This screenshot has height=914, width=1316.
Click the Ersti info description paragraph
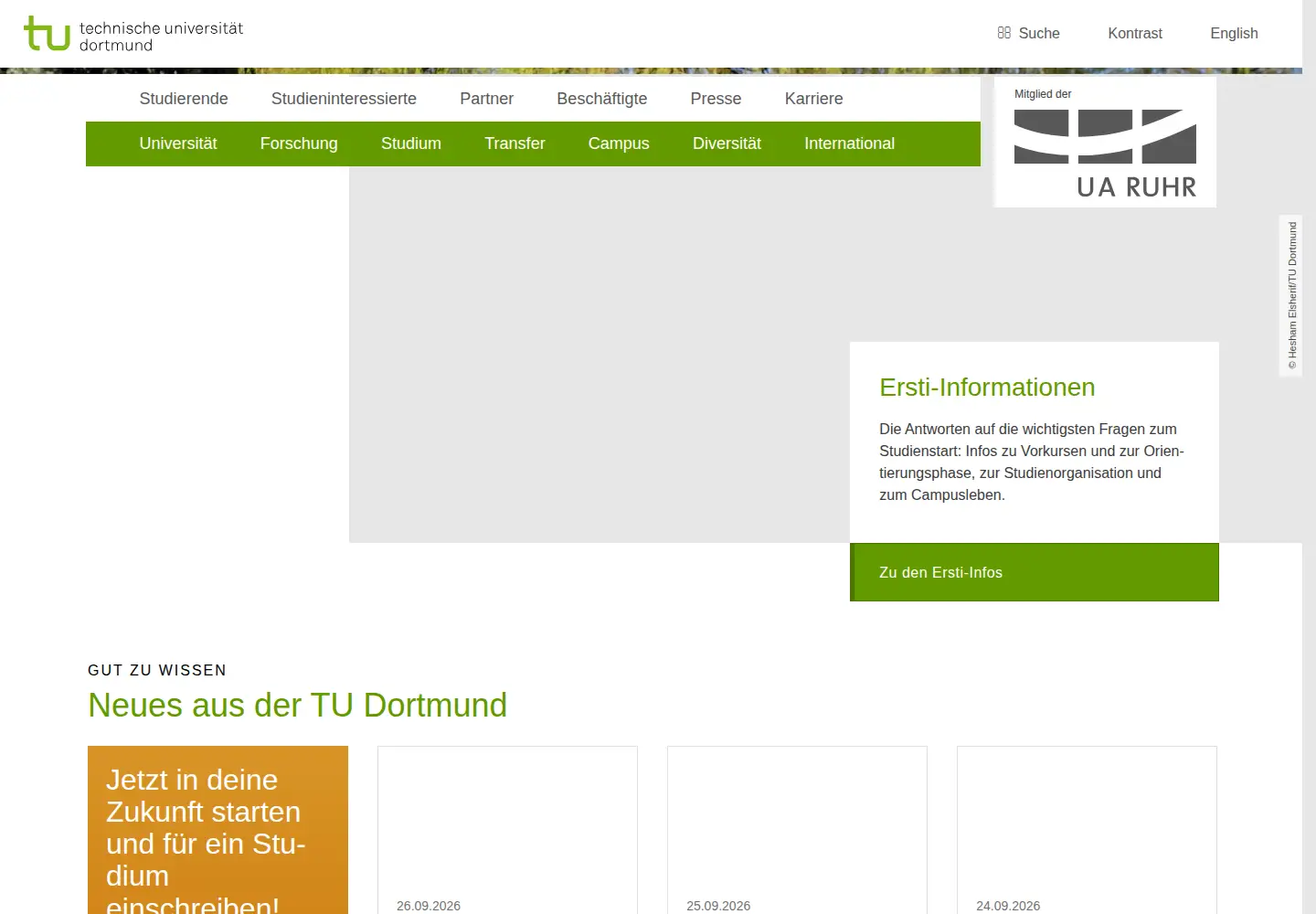(x=1032, y=462)
